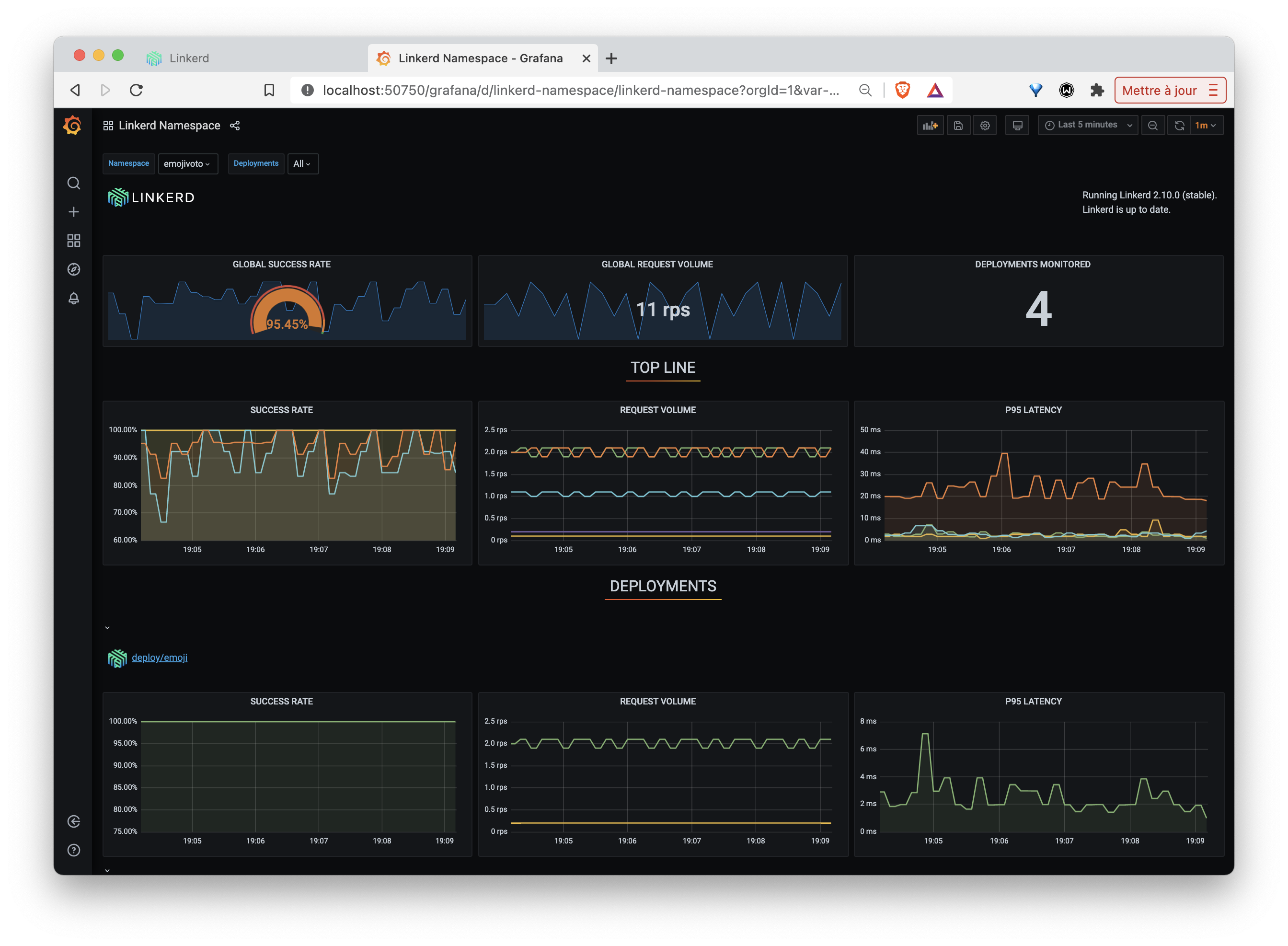
Task: Switch to the Linkerd browser tab
Action: [189, 58]
